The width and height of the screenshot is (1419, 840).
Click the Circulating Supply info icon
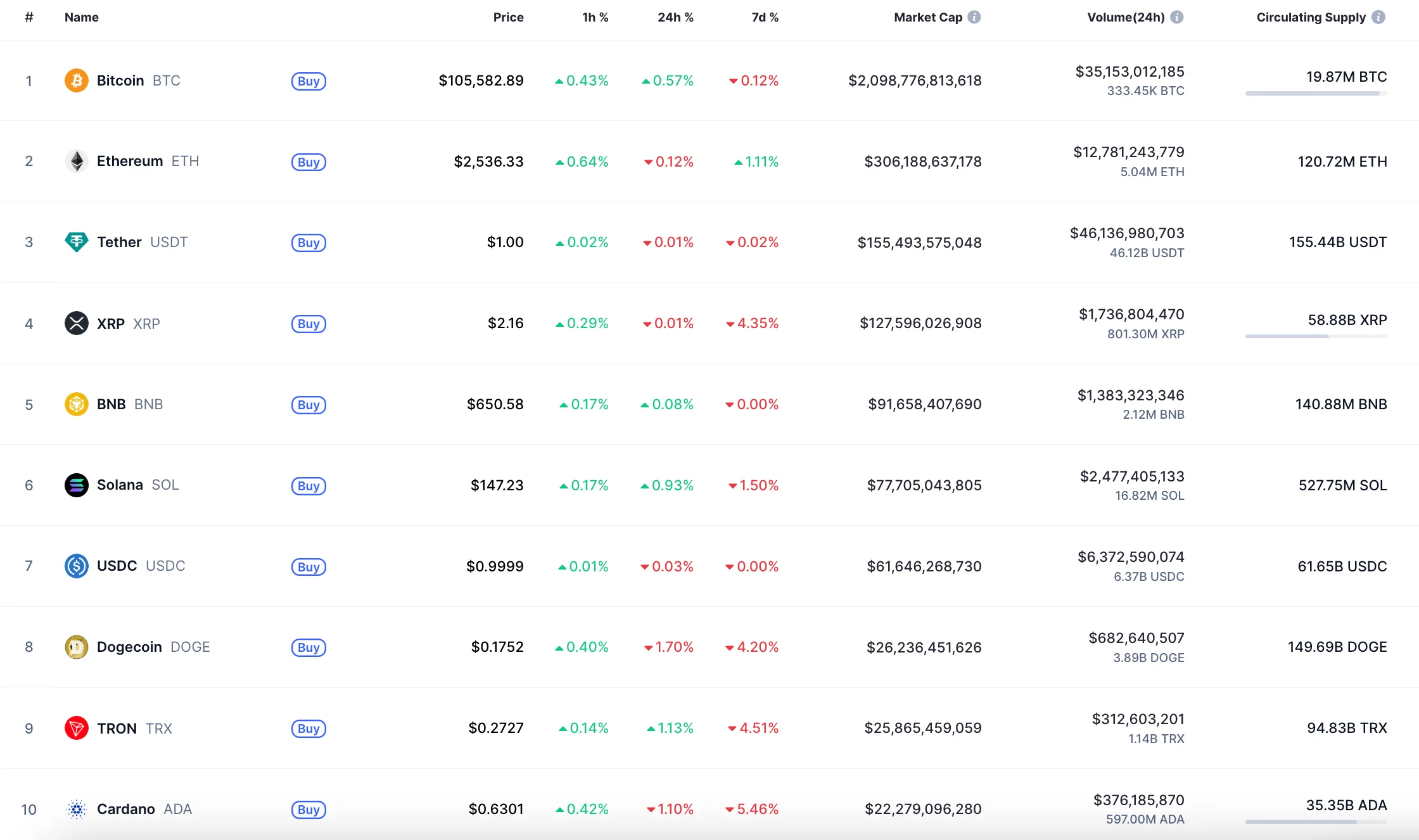(x=1378, y=17)
